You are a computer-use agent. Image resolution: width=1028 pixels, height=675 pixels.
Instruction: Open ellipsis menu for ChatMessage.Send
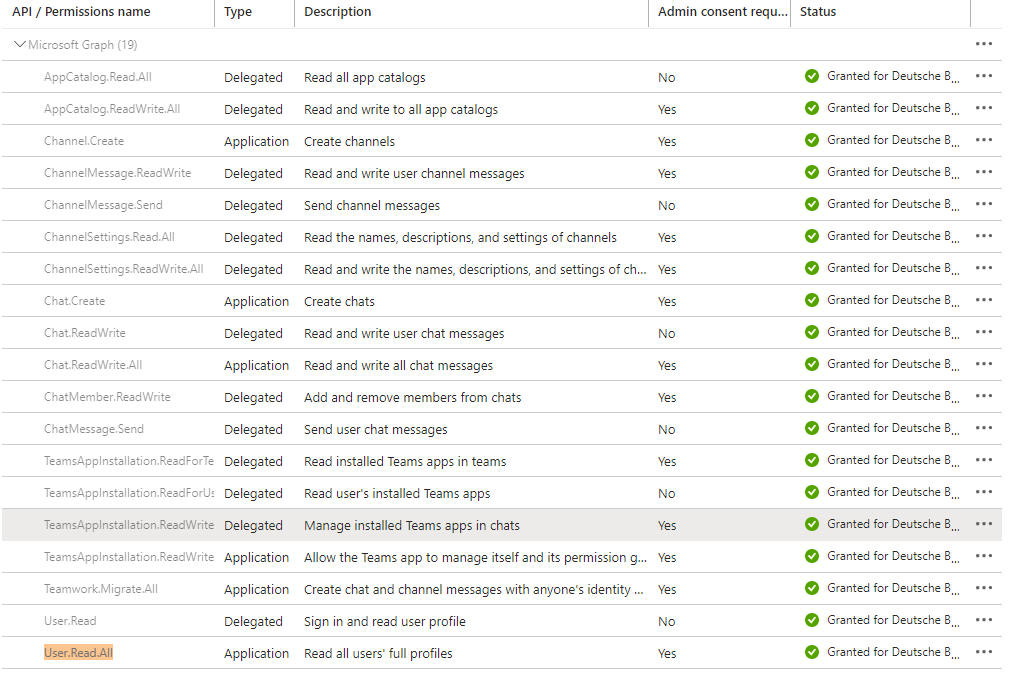click(x=983, y=429)
